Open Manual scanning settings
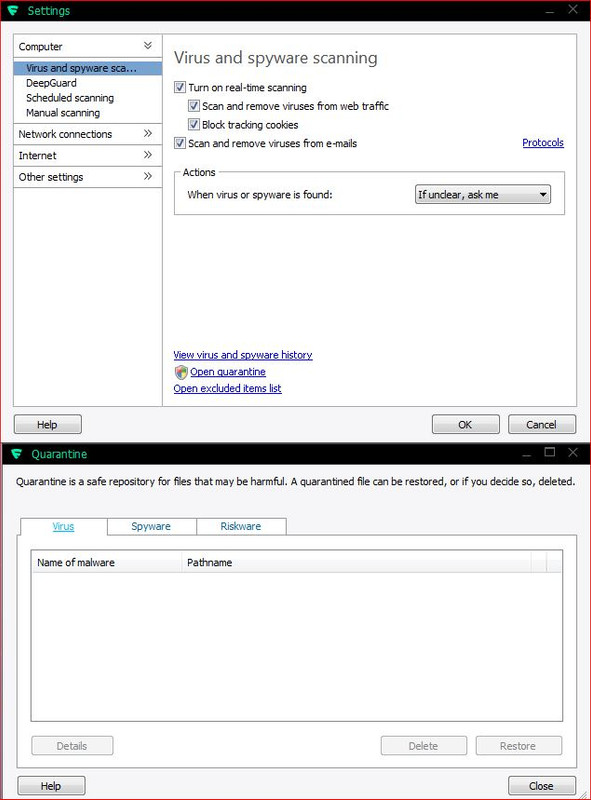The image size is (591, 800). [63, 112]
